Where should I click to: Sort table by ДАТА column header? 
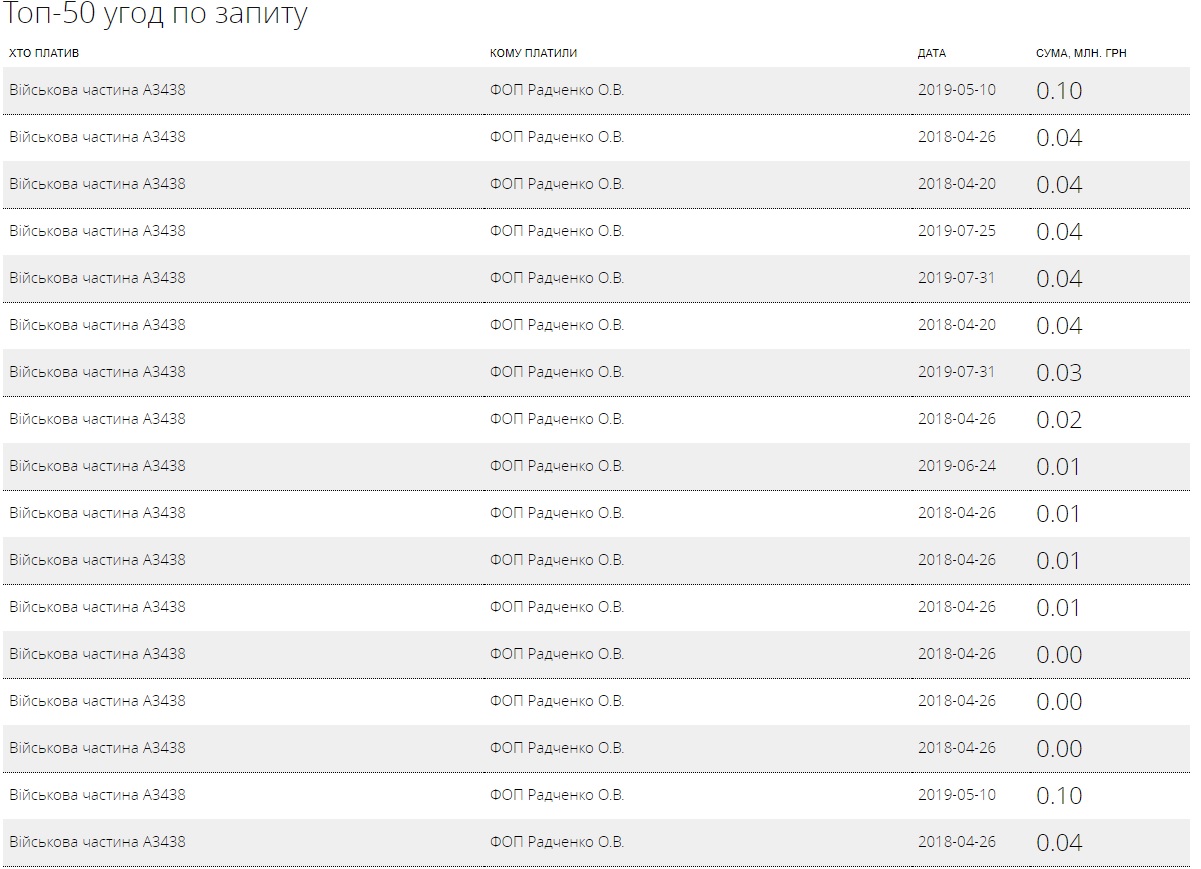point(931,53)
